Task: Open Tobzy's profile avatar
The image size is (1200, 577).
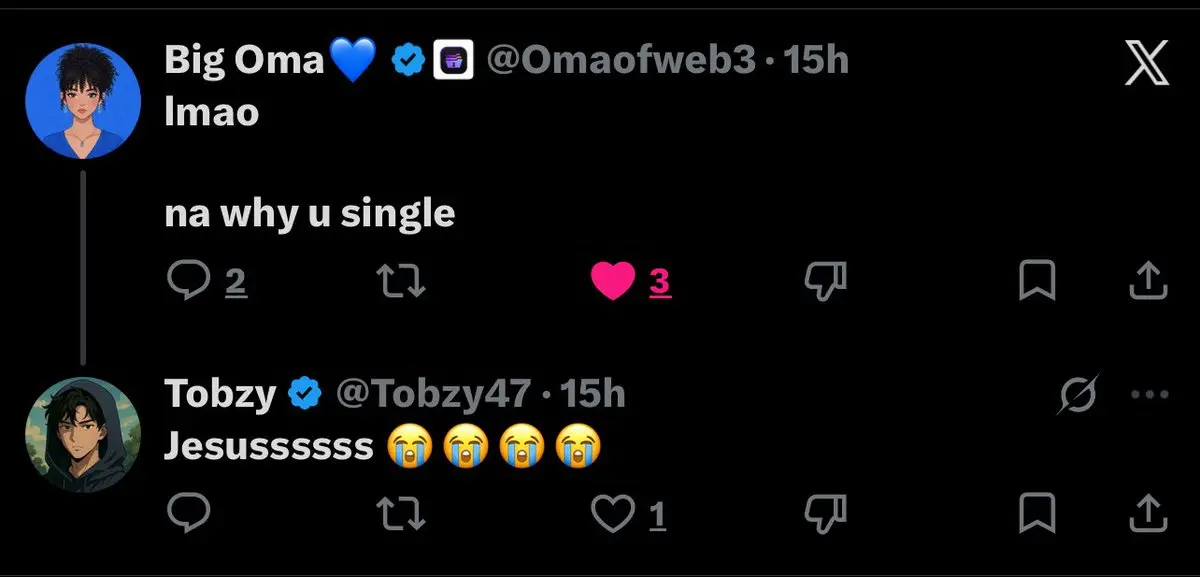Action: pos(82,434)
